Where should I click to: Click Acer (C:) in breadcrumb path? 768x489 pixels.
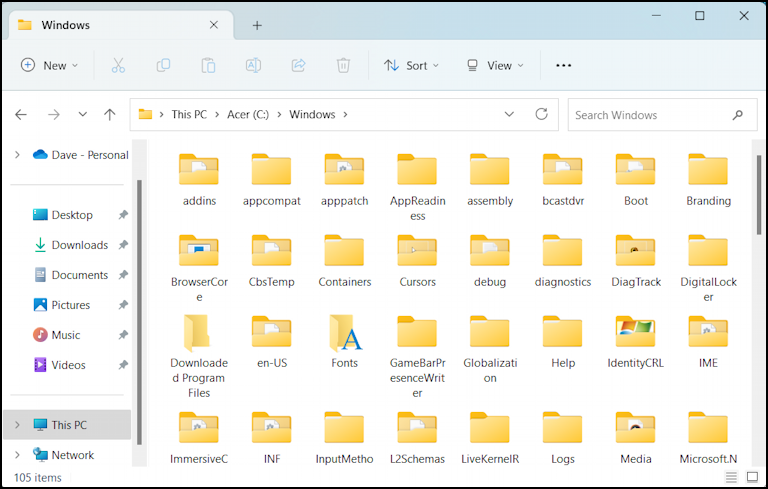coord(248,115)
